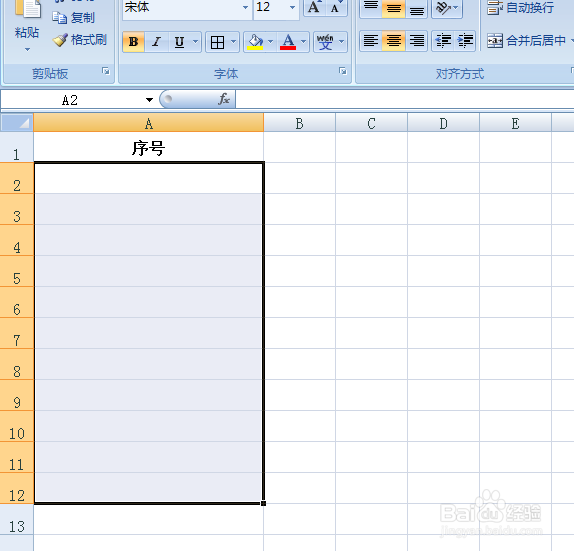Open underline style dropdown arrow
This screenshot has height=551, width=574.
click(x=195, y=42)
